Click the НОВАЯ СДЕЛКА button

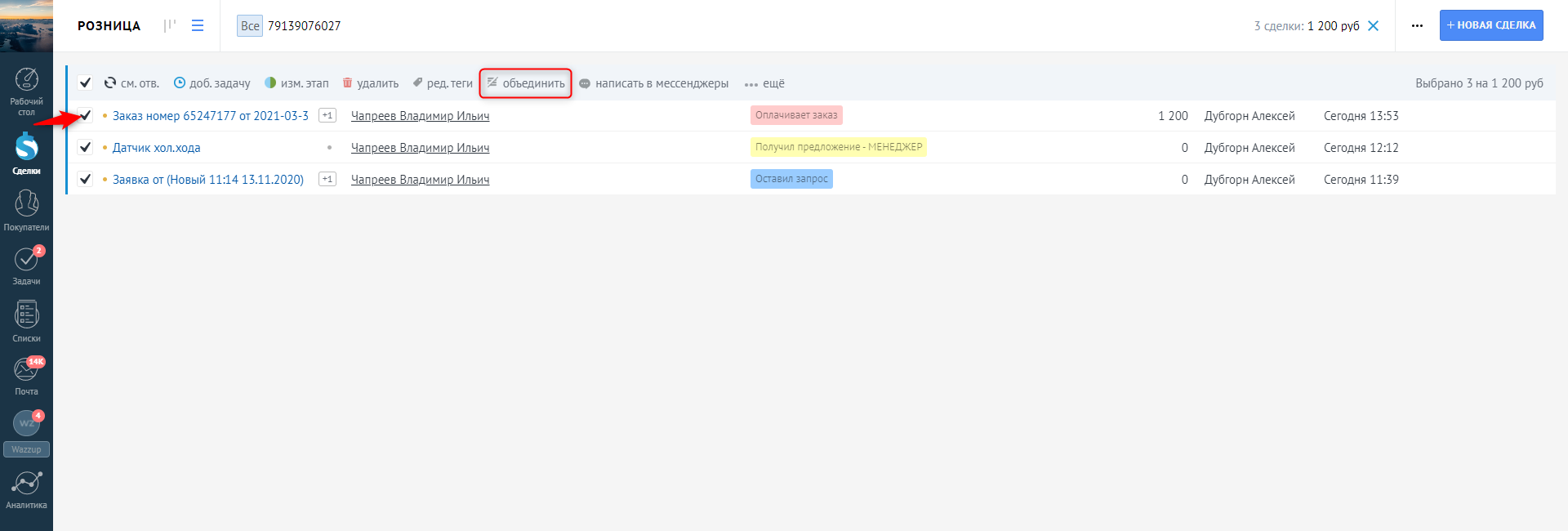pyautogui.click(x=1490, y=25)
